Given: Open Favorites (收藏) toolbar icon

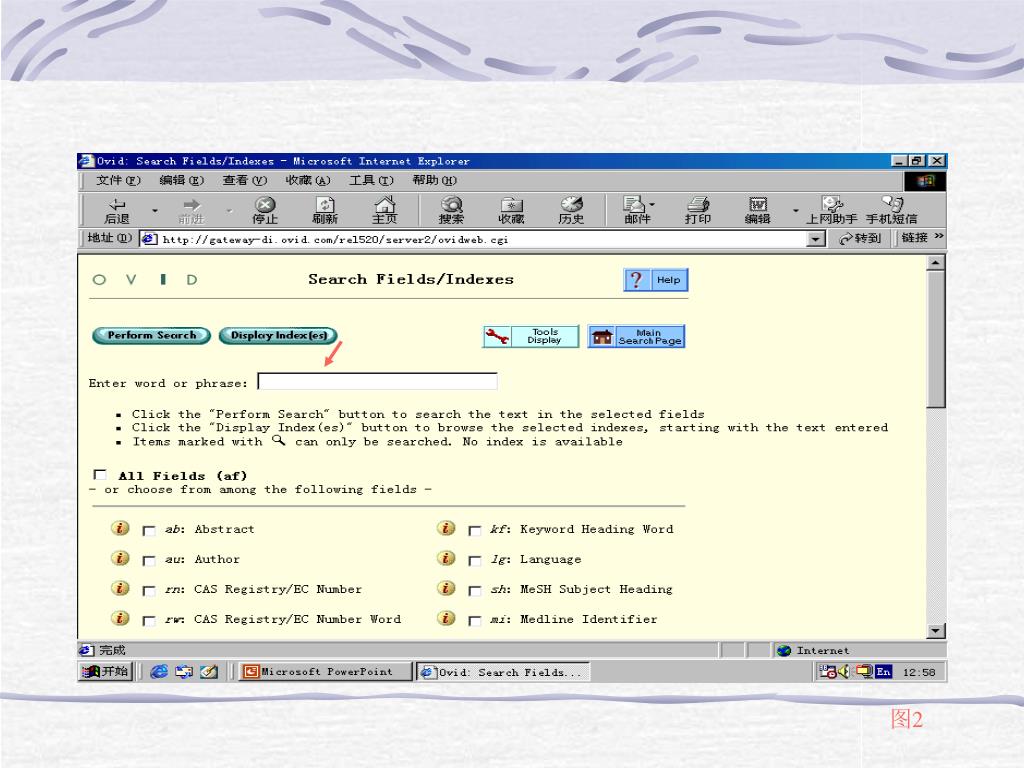Looking at the screenshot, I should 511,210.
